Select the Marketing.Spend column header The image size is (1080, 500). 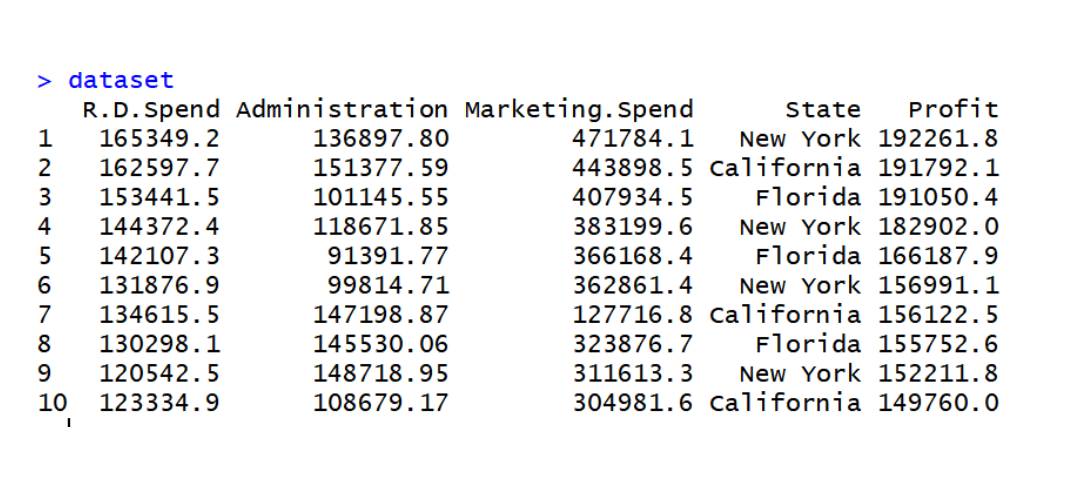click(578, 109)
